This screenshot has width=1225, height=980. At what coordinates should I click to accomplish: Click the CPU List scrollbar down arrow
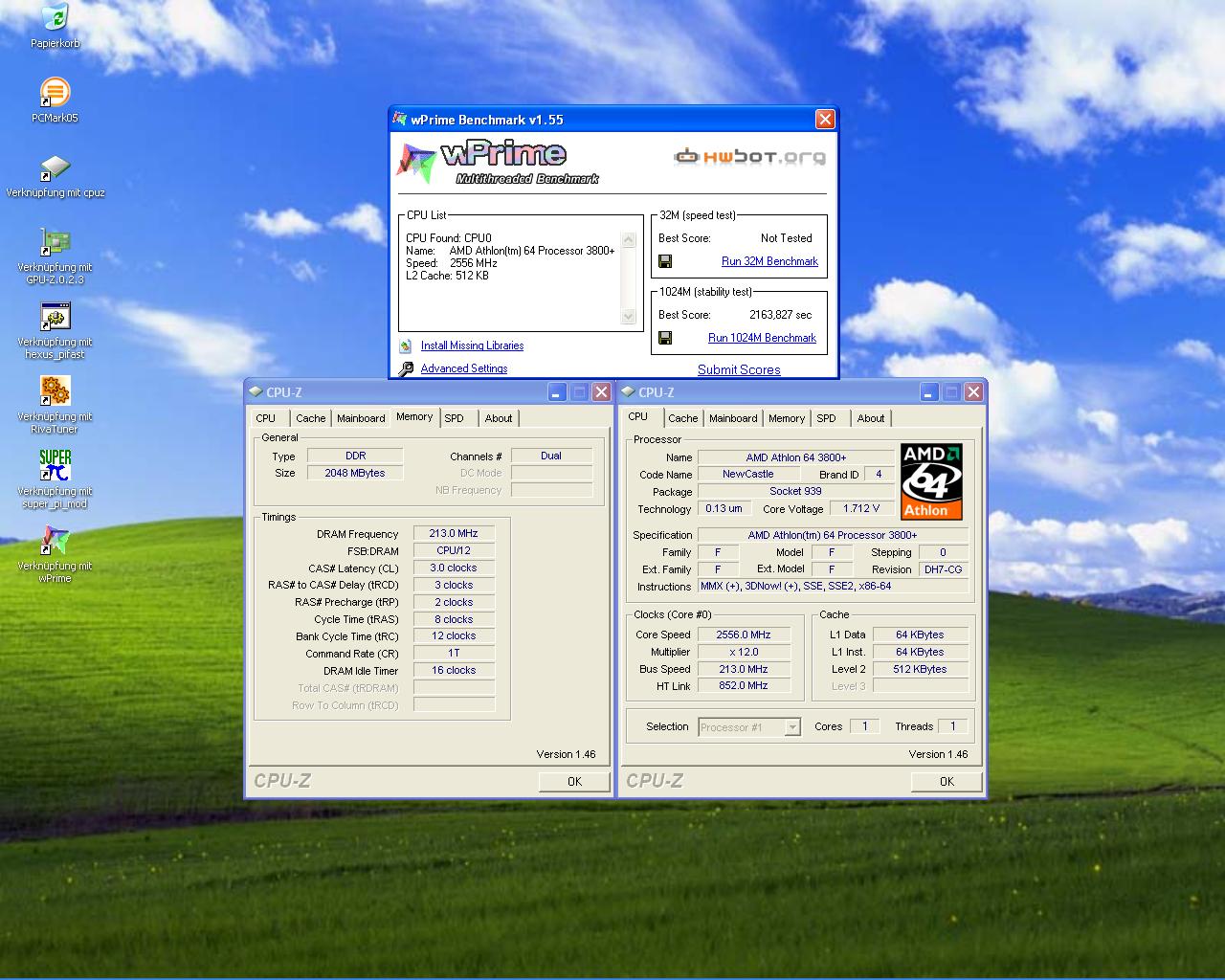pyautogui.click(x=629, y=316)
